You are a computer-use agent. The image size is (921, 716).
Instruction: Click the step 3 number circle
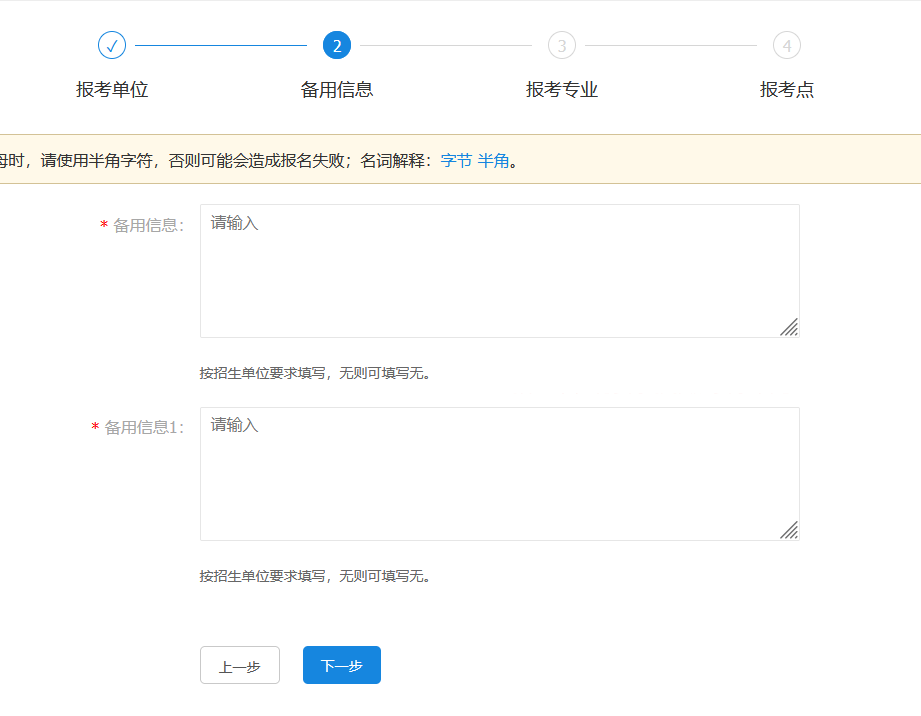(562, 45)
